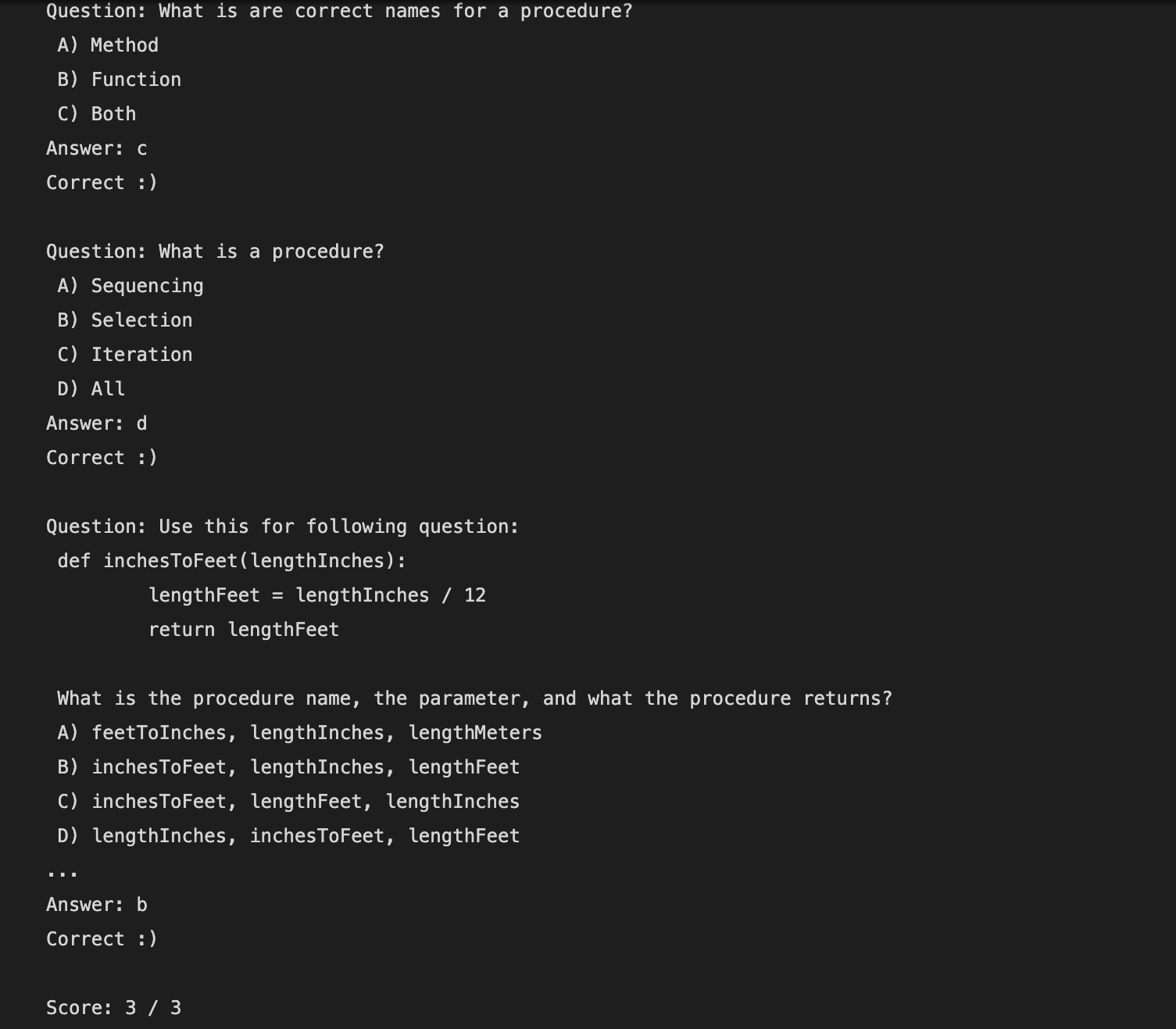Viewport: 1176px width, 1029px height.
Task: Click the 'C) Both' option line
Action: (x=97, y=114)
